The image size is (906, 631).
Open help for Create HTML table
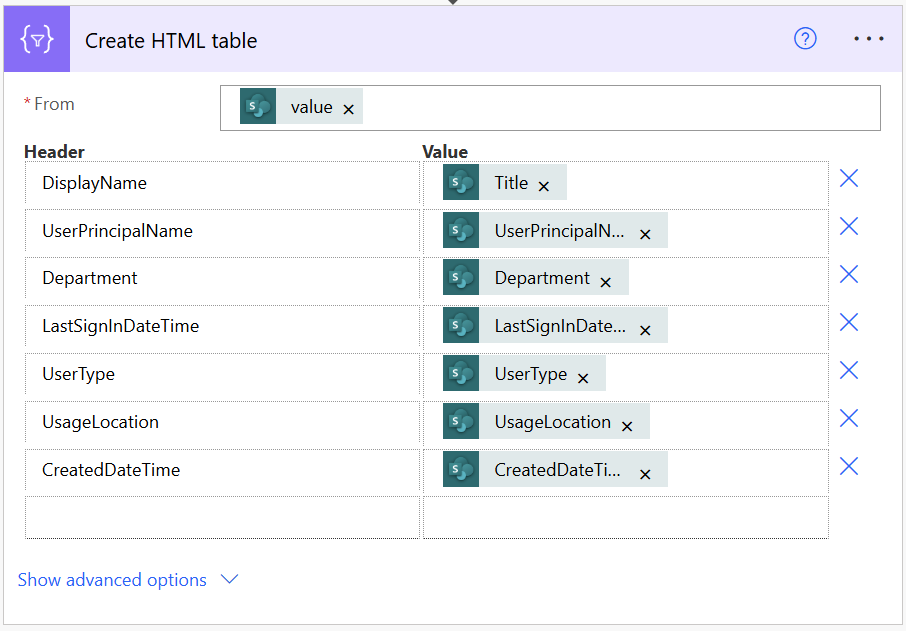805,39
